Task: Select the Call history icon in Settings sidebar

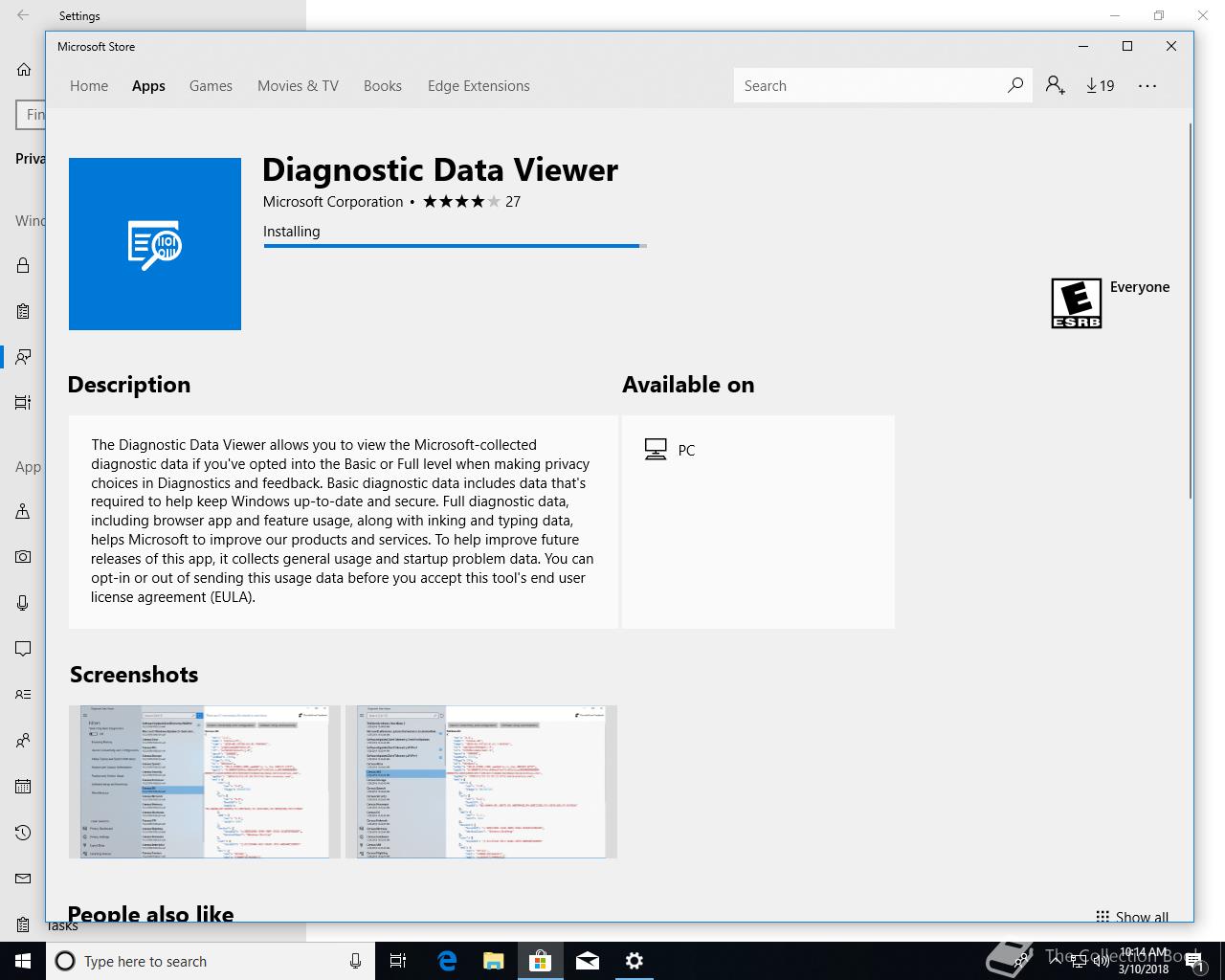Action: click(x=23, y=833)
